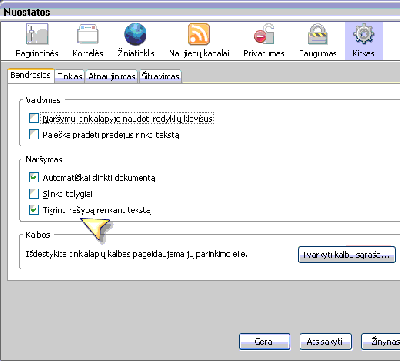Click the 'Naršymas' group label
This screenshot has height=362, width=400.
[x=44, y=160]
